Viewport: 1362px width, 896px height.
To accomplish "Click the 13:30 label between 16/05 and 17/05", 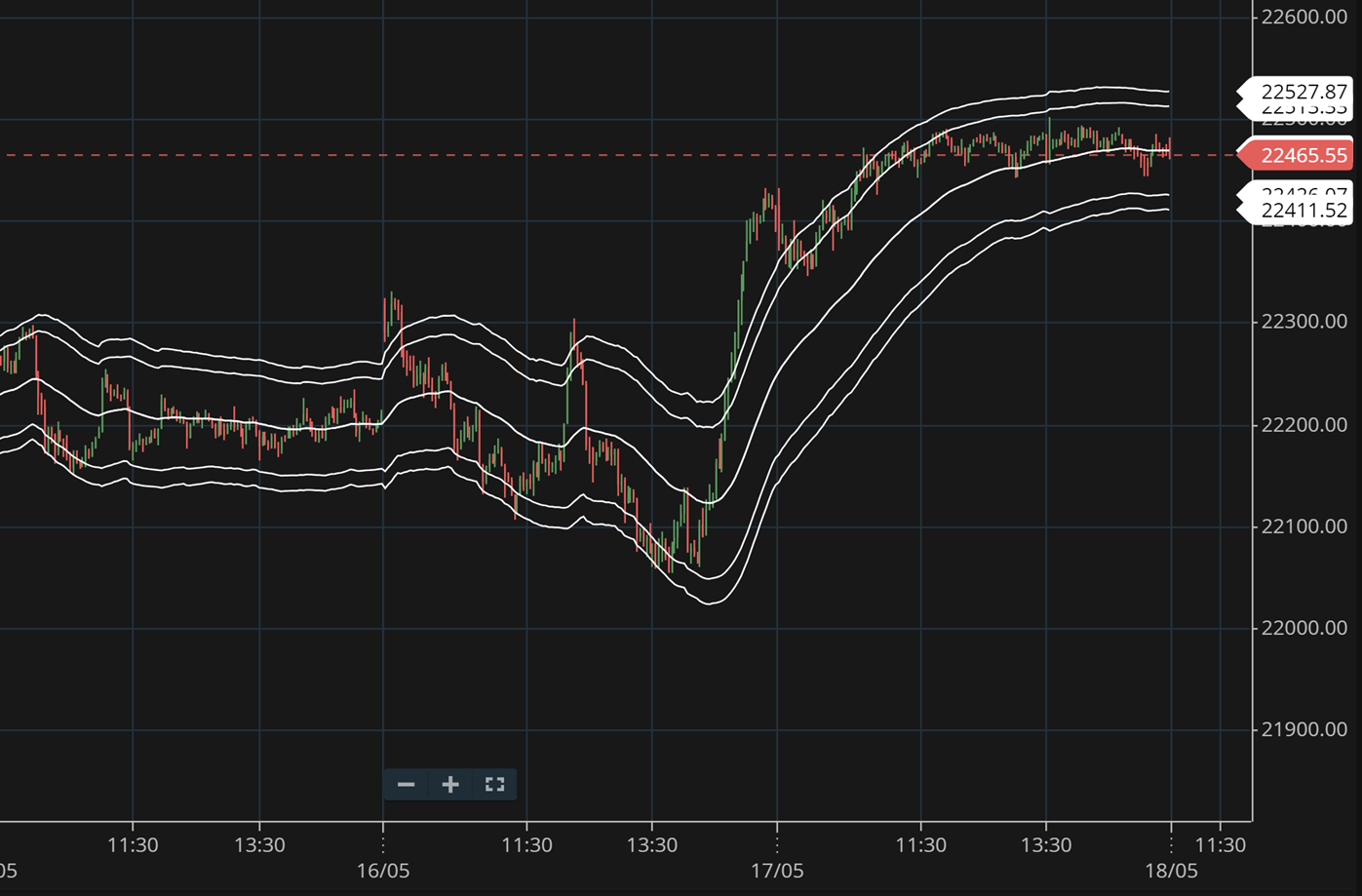I will [x=652, y=845].
